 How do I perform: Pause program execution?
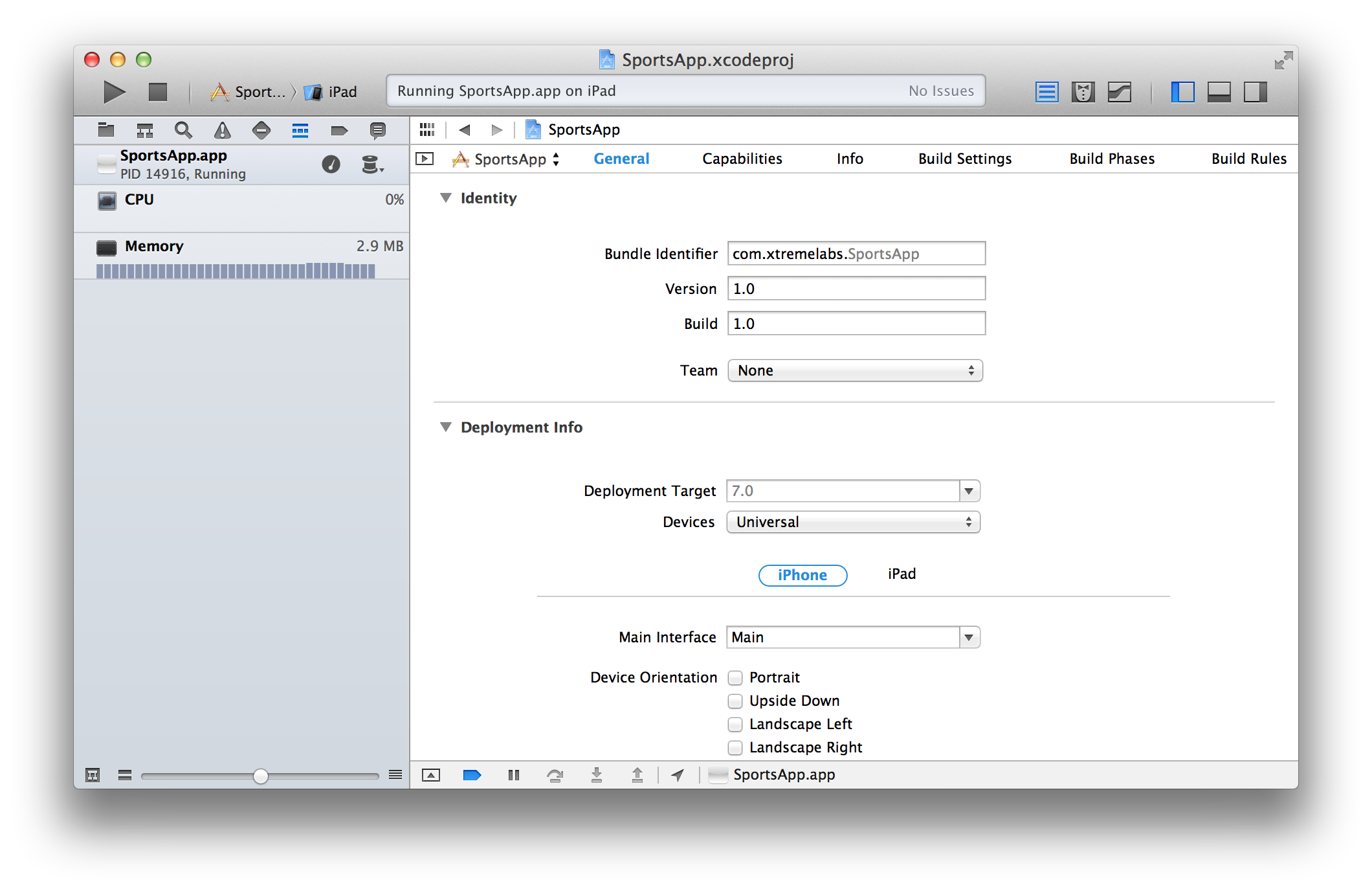[514, 775]
